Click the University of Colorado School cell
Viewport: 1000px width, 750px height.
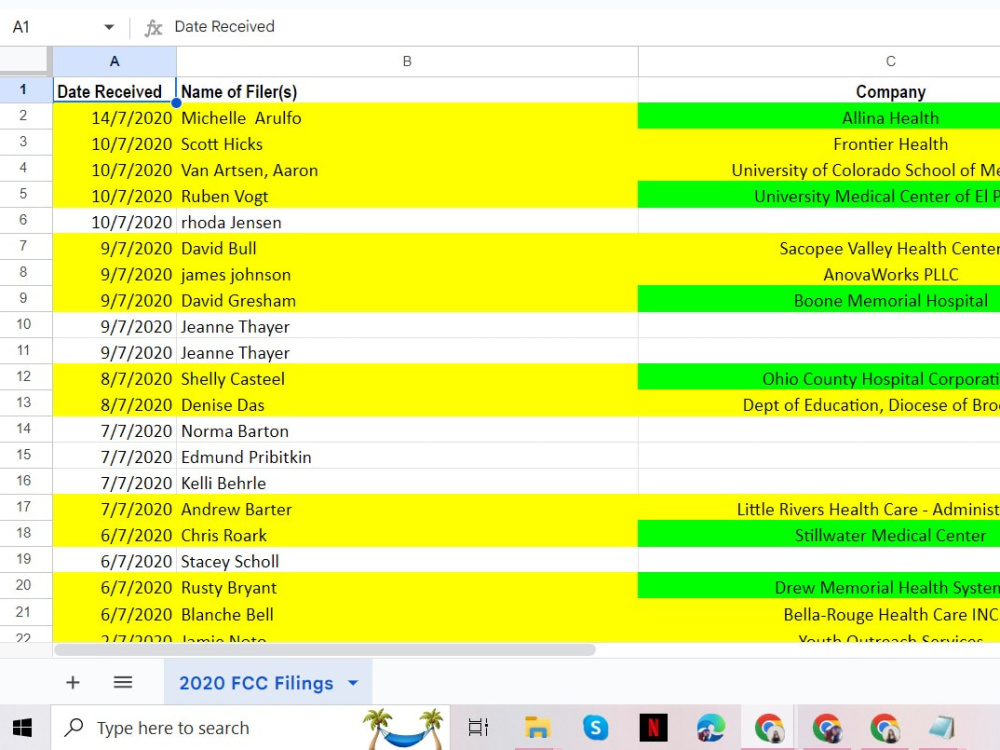(x=820, y=170)
